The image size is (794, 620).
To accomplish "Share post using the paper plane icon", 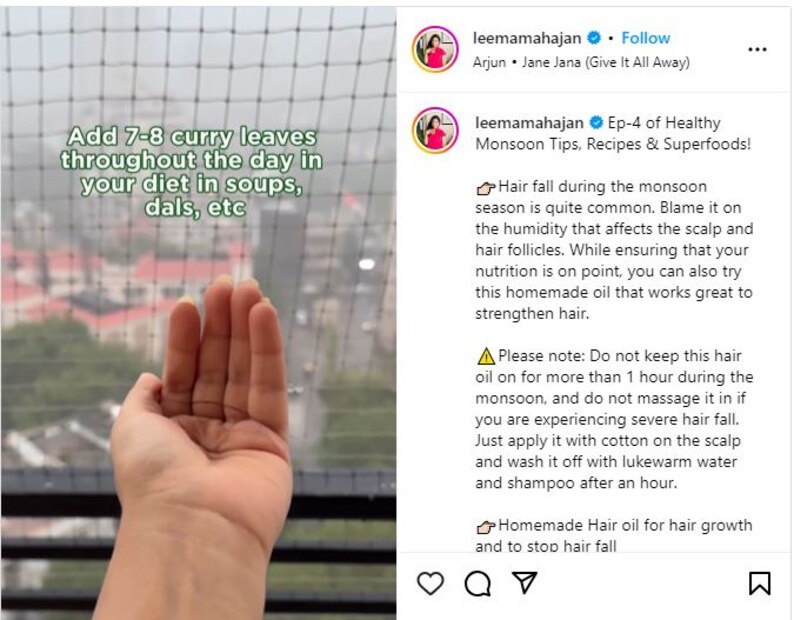I will pyautogui.click(x=525, y=583).
